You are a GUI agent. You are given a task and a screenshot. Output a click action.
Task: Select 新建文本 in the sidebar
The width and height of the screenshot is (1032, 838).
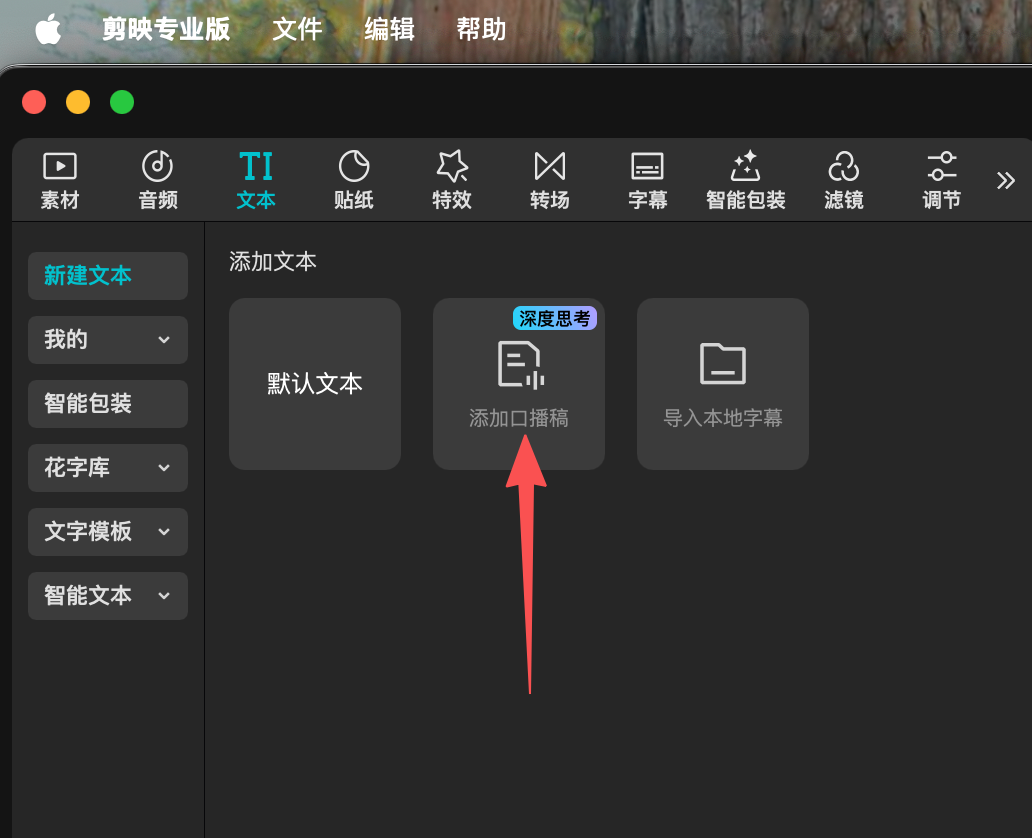point(108,276)
